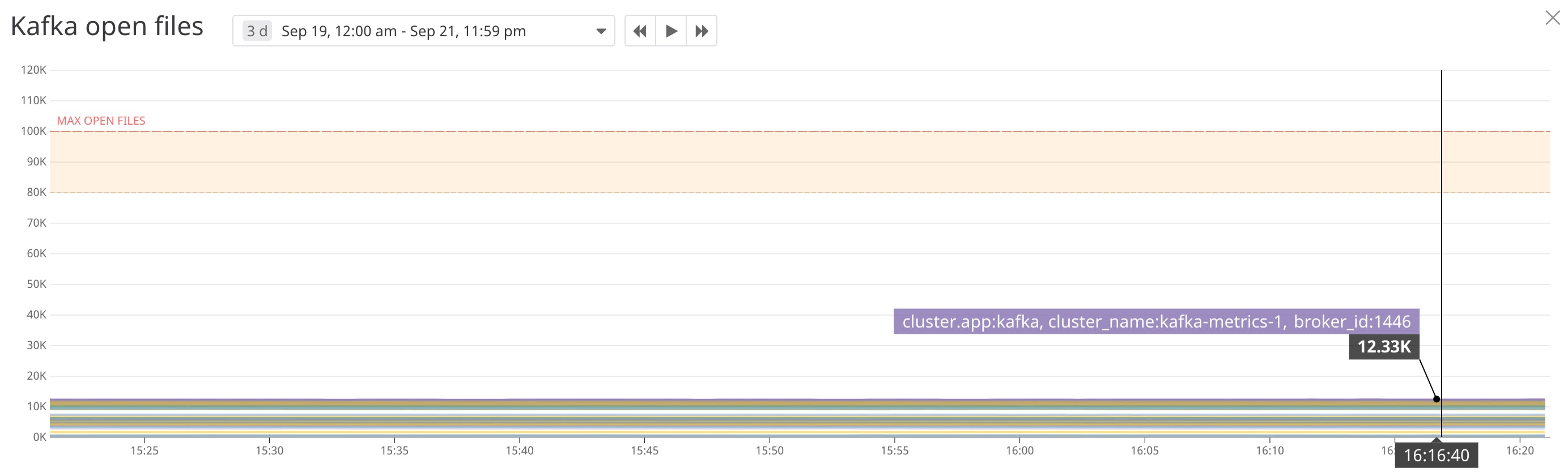Click the broker_id:1446 series tooltip label
The width and height of the screenshot is (1568, 476).
pos(1155,321)
